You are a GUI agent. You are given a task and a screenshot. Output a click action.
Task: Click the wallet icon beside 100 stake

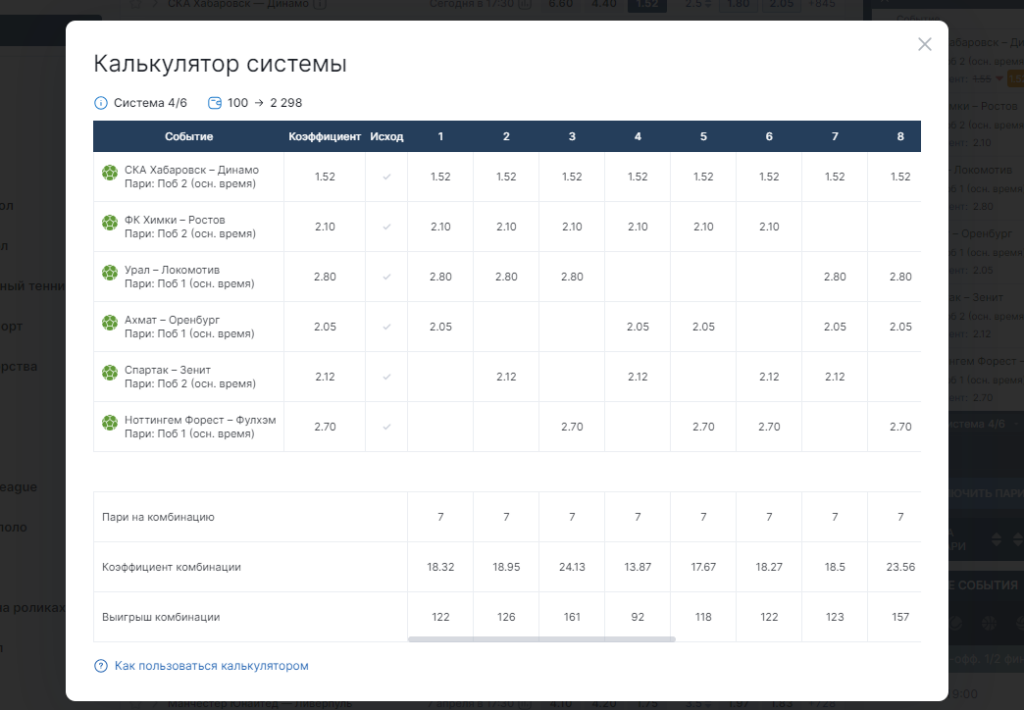point(214,103)
